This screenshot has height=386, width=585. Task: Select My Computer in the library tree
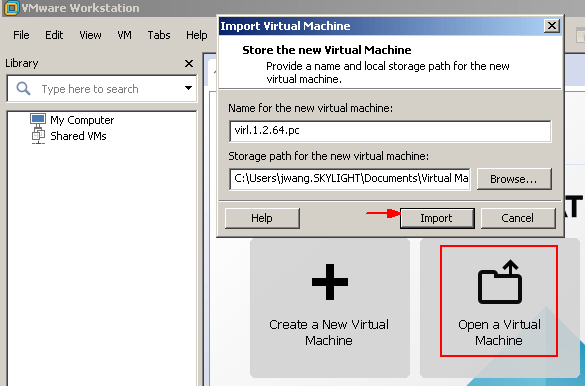pyautogui.click(x=82, y=120)
